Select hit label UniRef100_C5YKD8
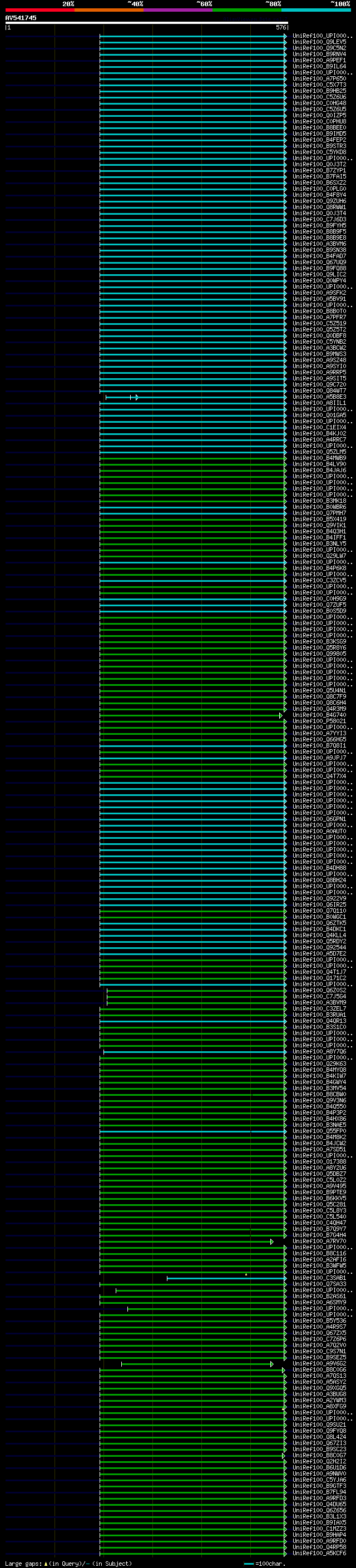This screenshot has width=356, height=1568. 319,152
